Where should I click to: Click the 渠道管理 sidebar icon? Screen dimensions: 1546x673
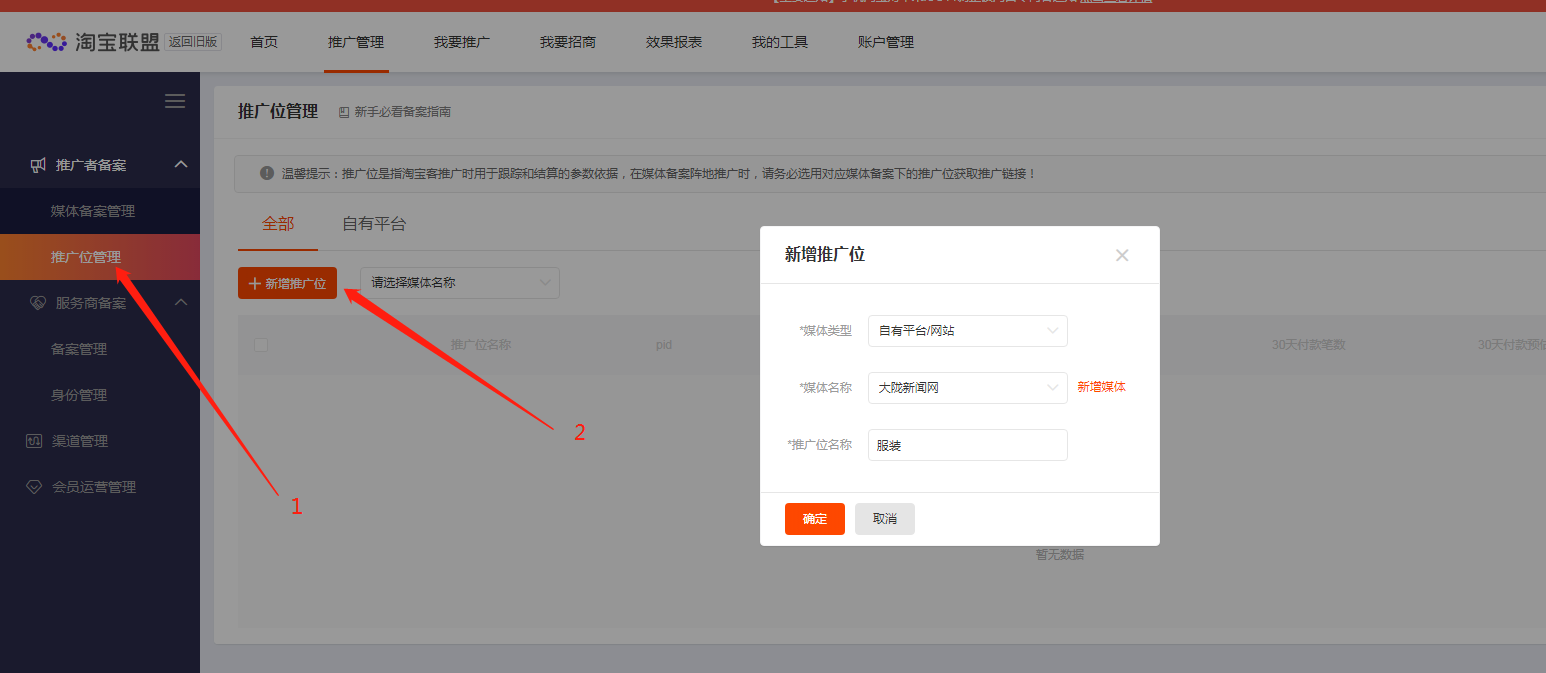34,441
